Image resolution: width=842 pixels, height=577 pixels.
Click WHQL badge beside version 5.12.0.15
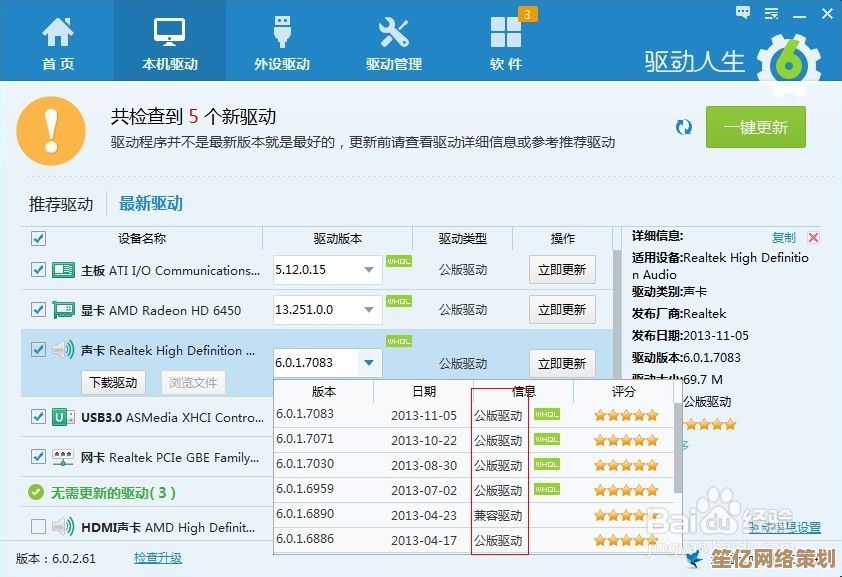[x=399, y=261]
